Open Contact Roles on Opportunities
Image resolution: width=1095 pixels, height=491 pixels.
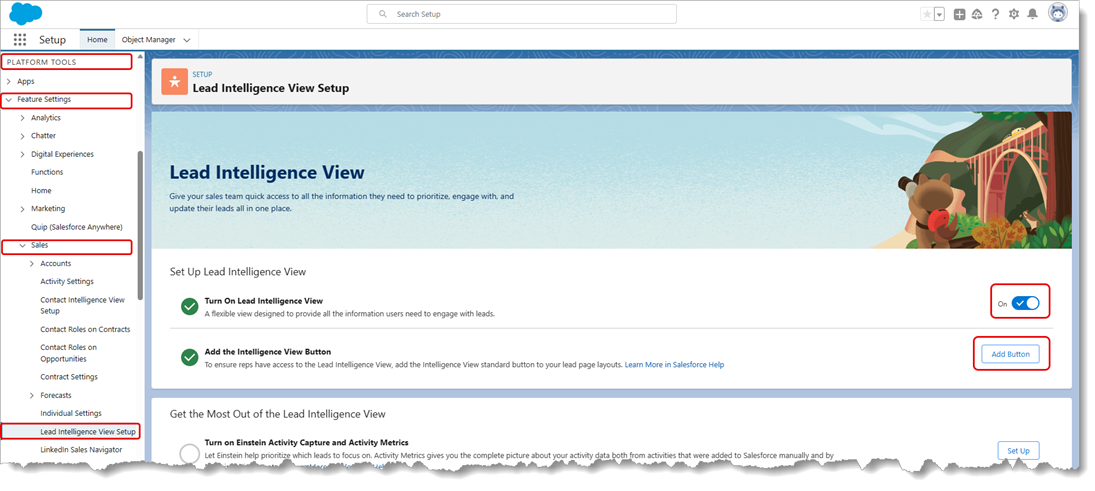tap(68, 353)
